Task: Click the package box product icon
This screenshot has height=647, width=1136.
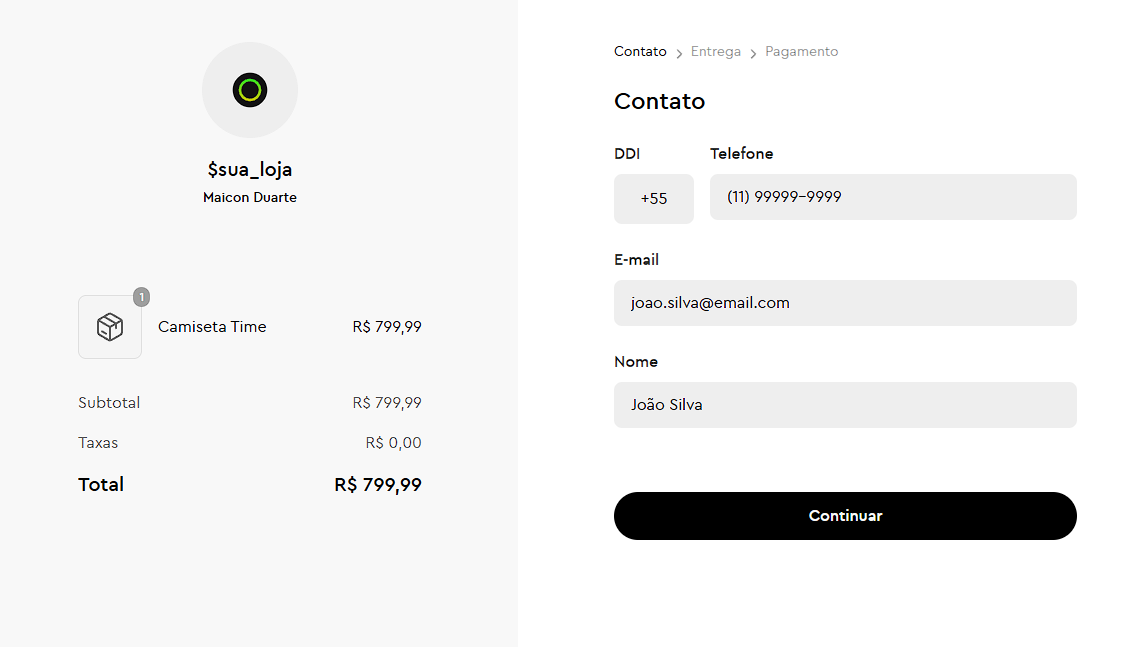Action: tap(110, 327)
